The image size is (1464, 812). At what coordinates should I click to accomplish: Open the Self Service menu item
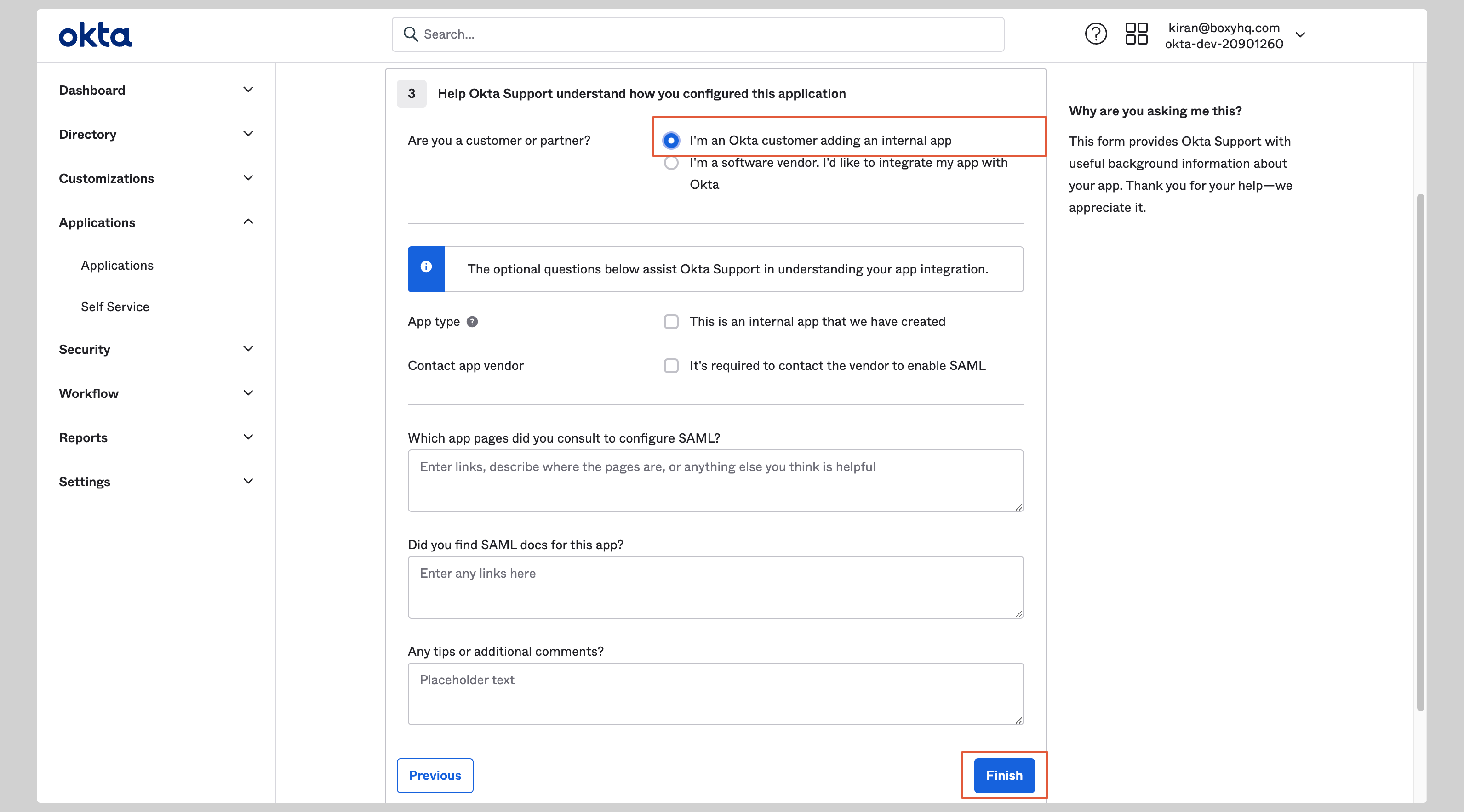[115, 306]
